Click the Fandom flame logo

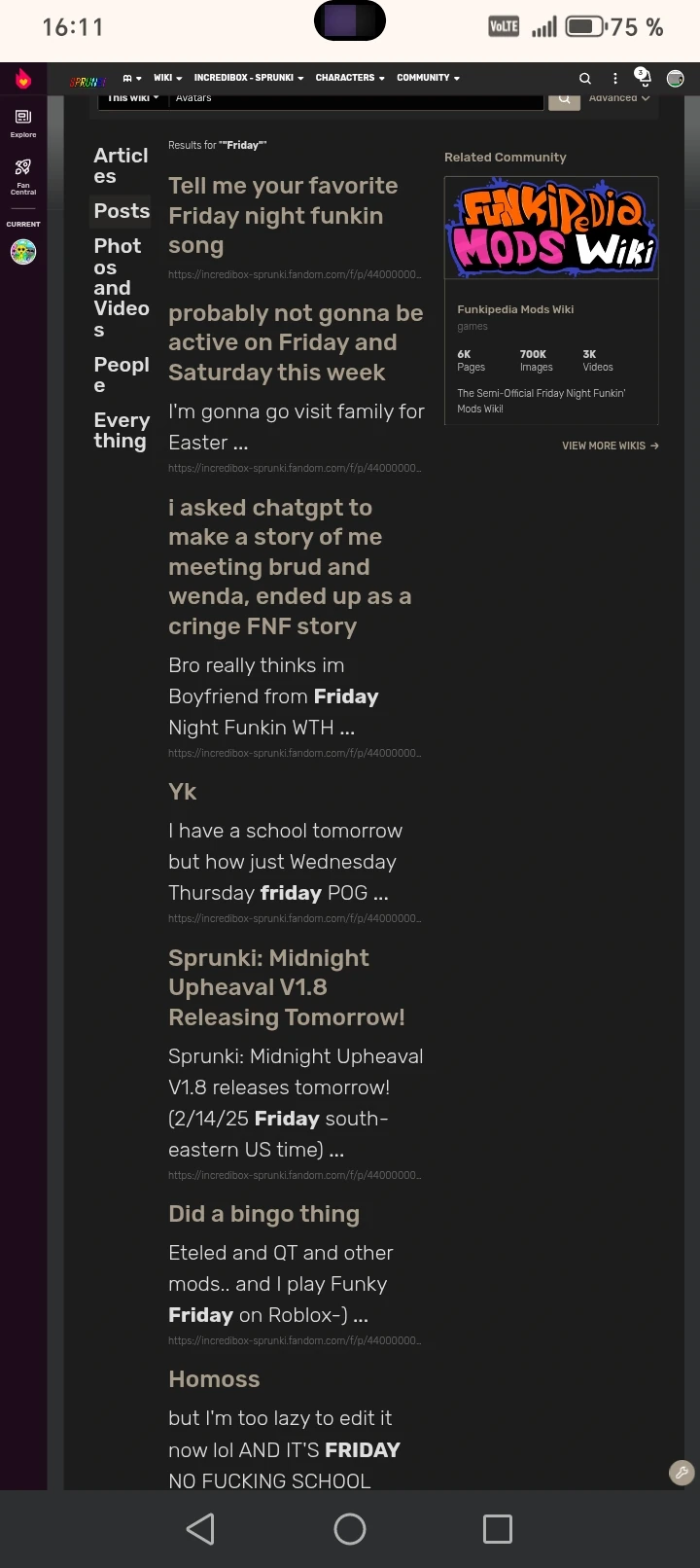[x=22, y=78]
